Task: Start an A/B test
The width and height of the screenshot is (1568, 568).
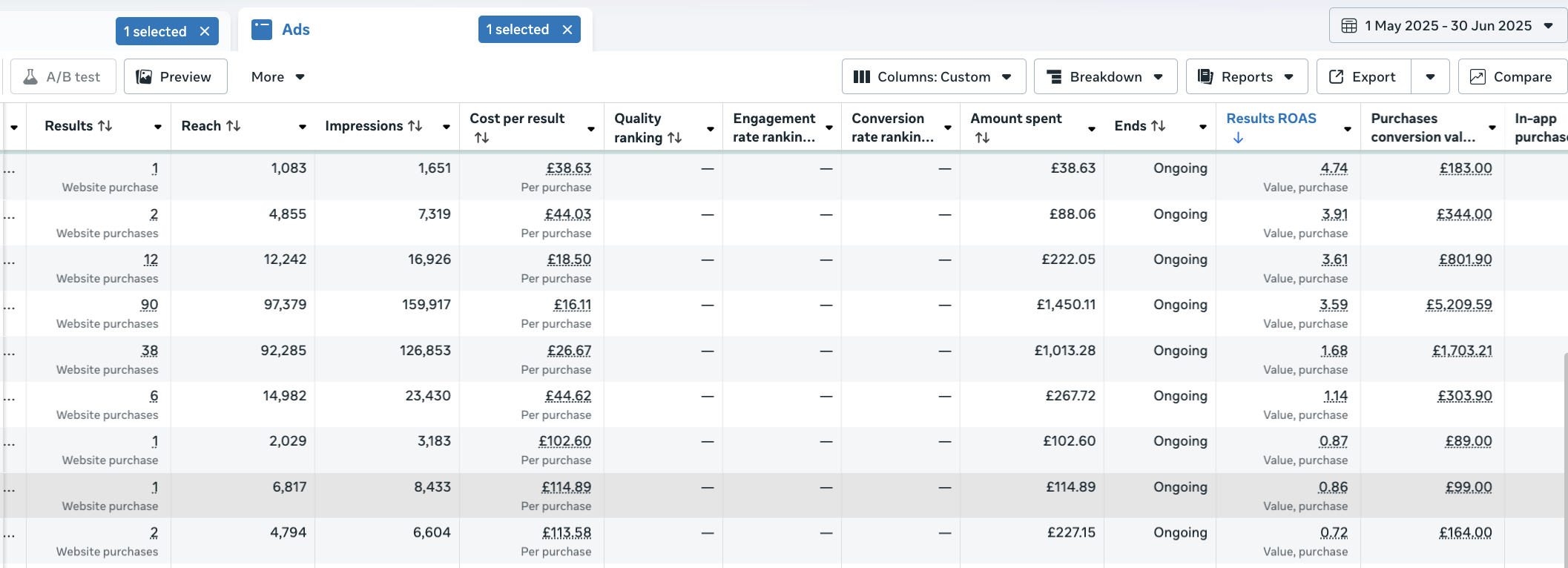Action: tap(63, 76)
